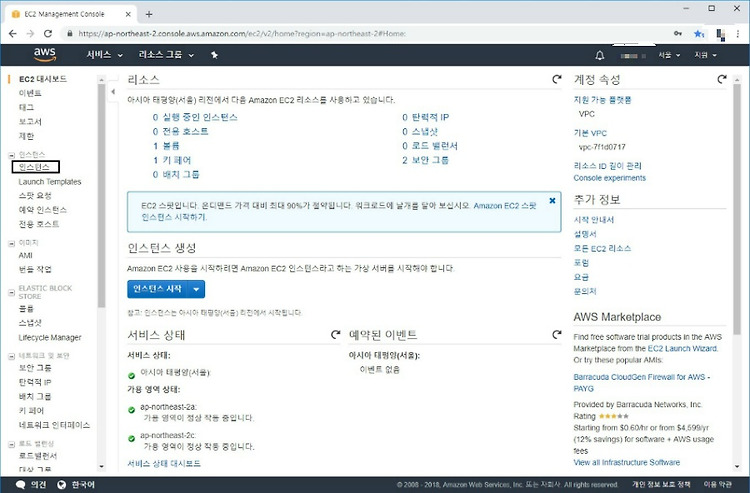
Task: Click the browser back arrow
Action: [x=13, y=33]
